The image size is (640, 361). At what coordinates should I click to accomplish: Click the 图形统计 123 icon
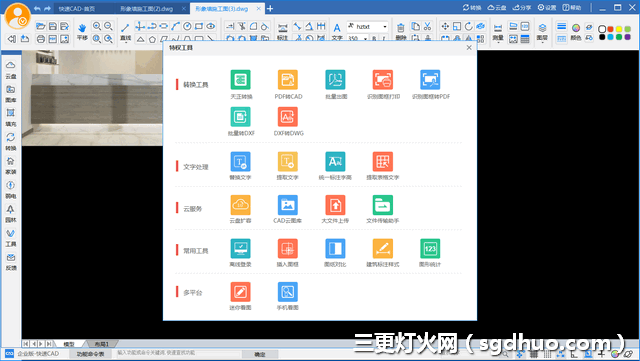pos(430,248)
